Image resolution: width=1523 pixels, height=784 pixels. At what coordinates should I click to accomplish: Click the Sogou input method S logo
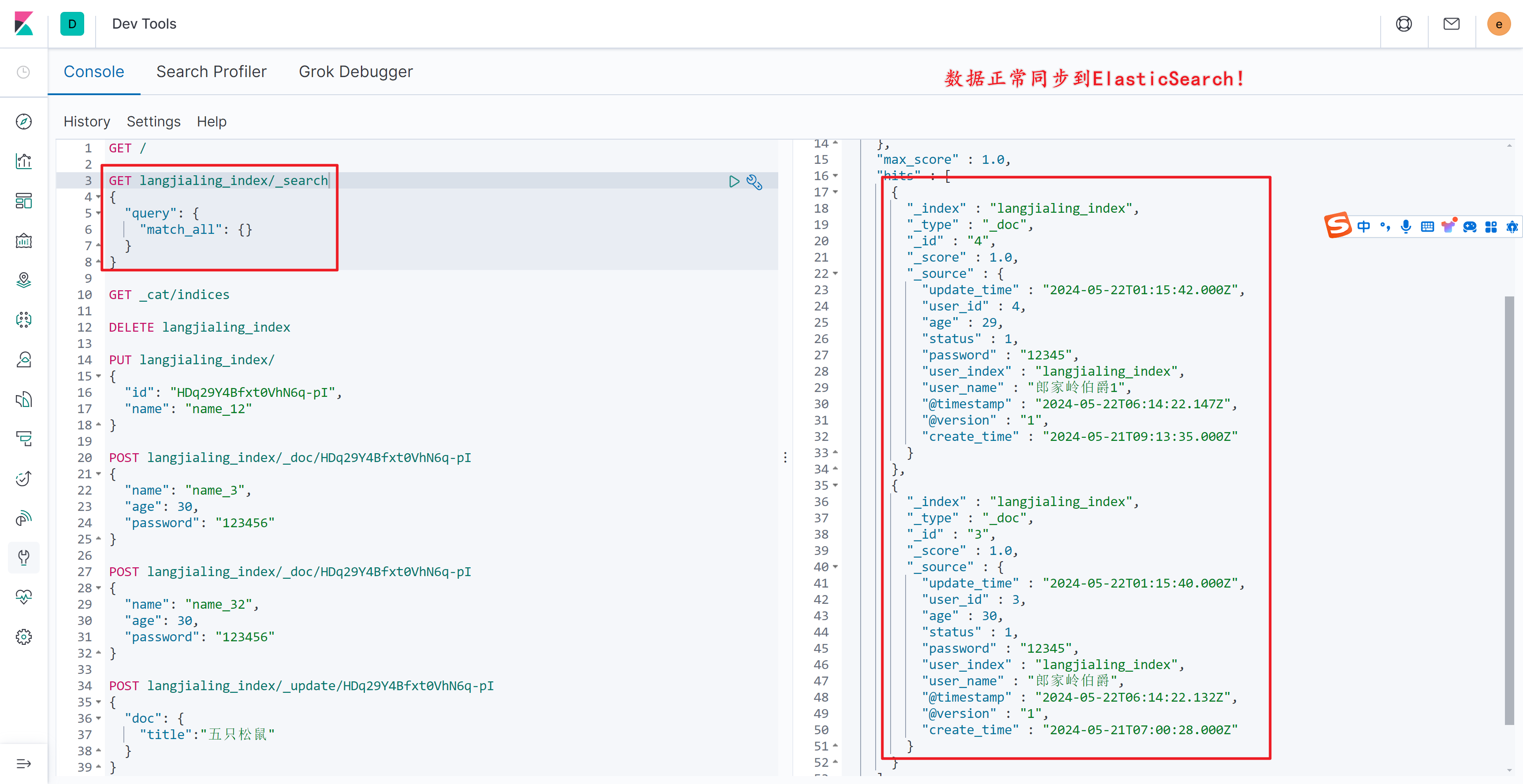click(x=1338, y=225)
